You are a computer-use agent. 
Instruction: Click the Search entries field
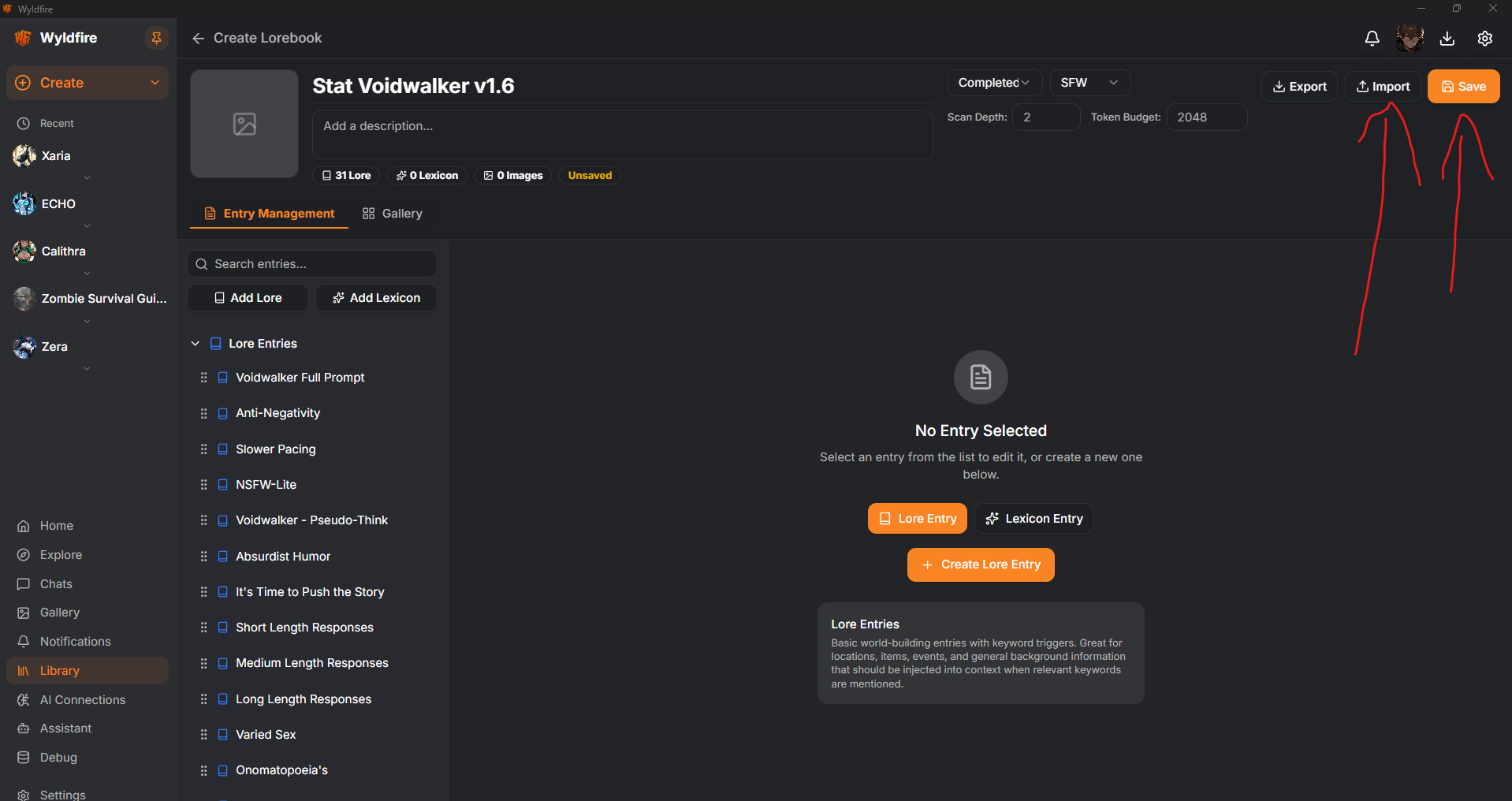[312, 264]
